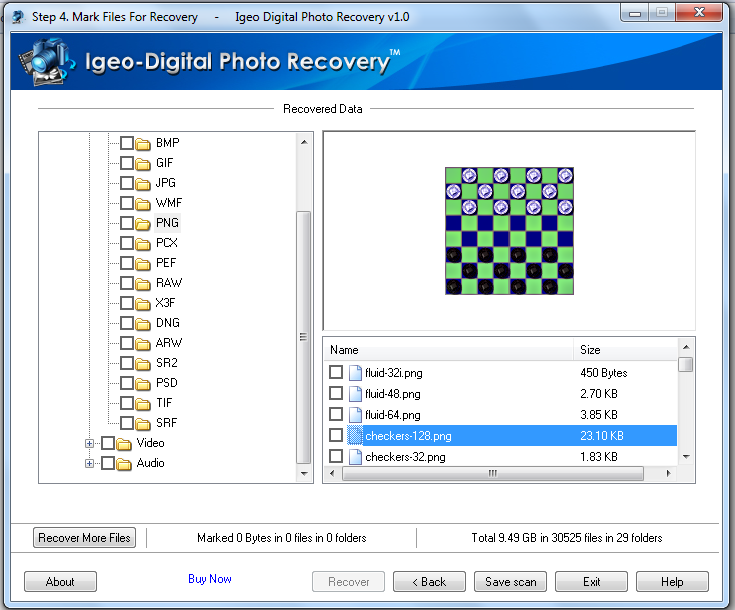Screen dimensions: 735x610
Task: Check the box for fluid-48.png
Action: point(336,393)
